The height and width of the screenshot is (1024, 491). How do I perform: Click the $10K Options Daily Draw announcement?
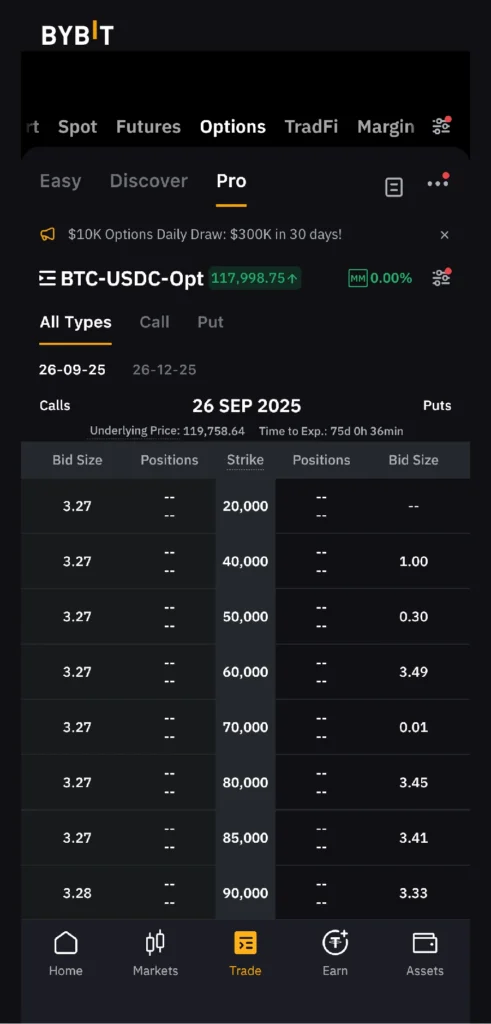pyautogui.click(x=204, y=234)
